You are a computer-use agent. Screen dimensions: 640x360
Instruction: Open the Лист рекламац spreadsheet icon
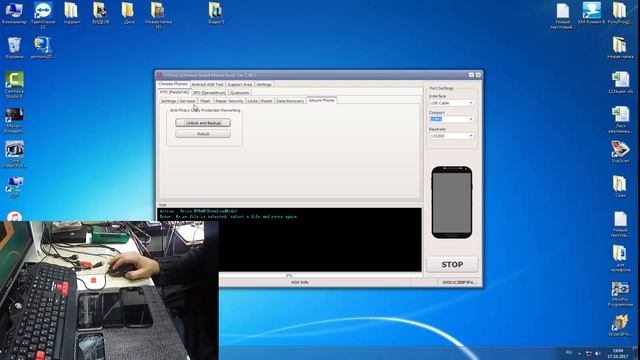[x=620, y=120]
